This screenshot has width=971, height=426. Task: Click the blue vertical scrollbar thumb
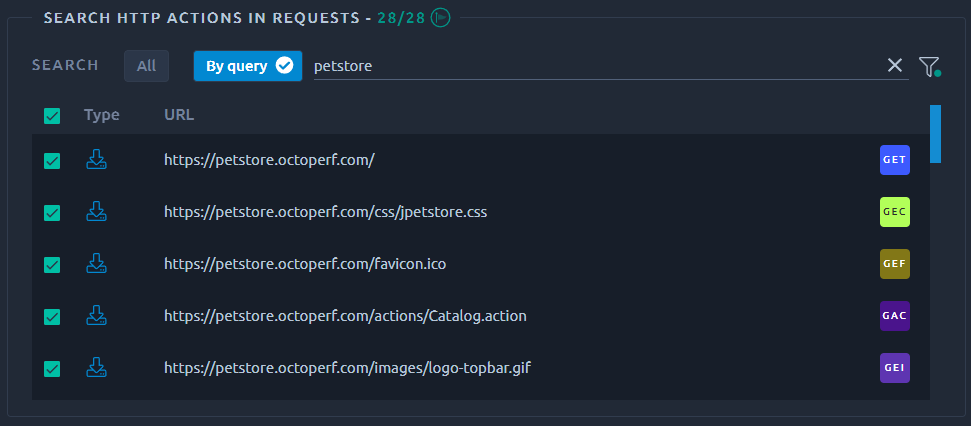click(935, 134)
